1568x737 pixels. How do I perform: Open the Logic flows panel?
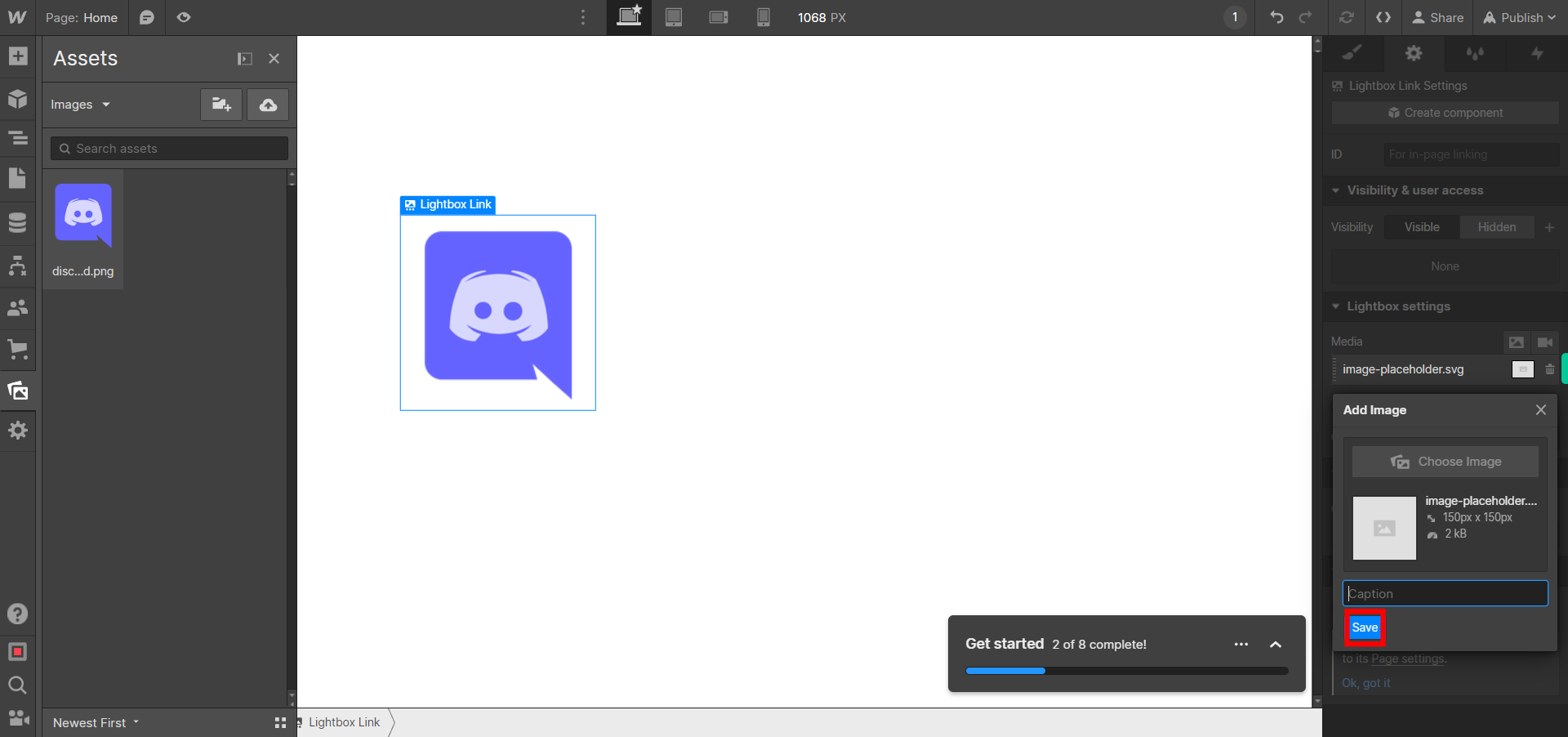18,266
